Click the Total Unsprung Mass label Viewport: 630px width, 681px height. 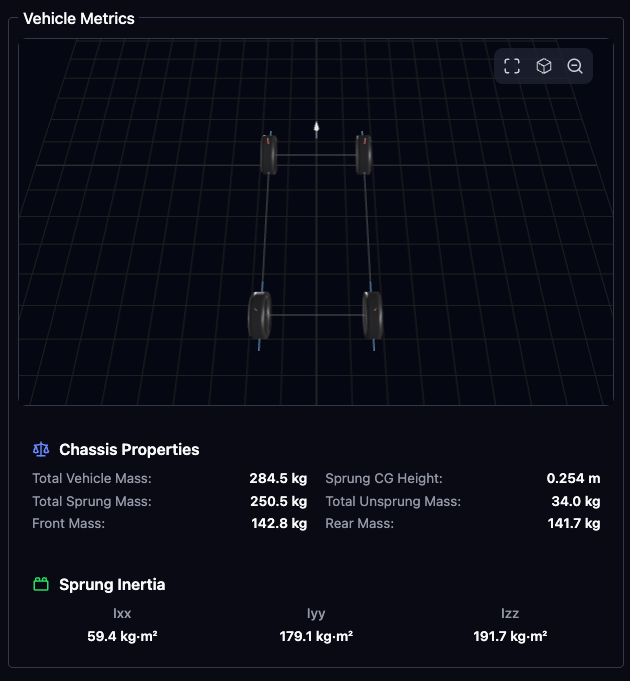(x=393, y=501)
